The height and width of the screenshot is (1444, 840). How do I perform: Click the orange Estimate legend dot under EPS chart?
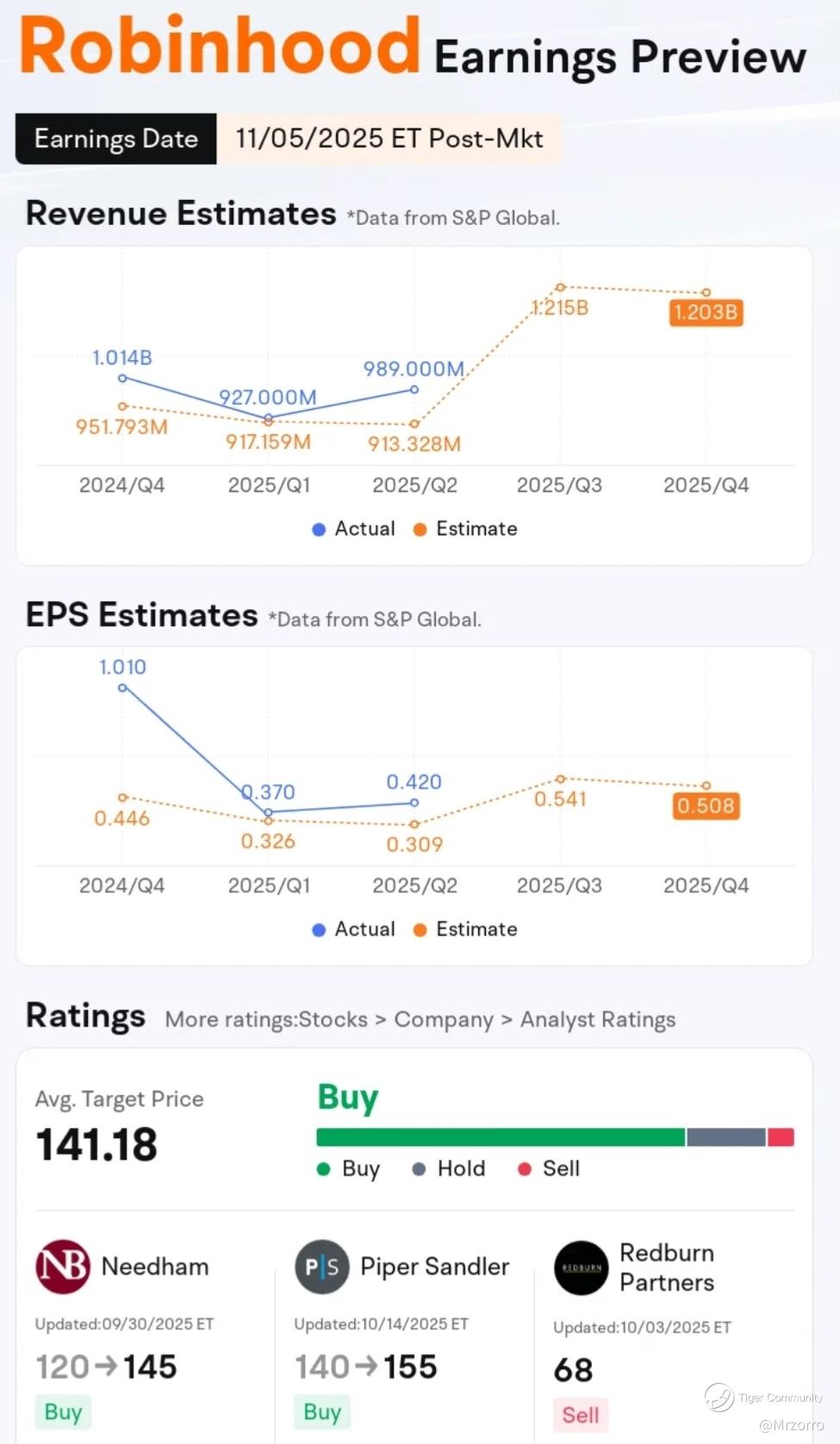[420, 931]
